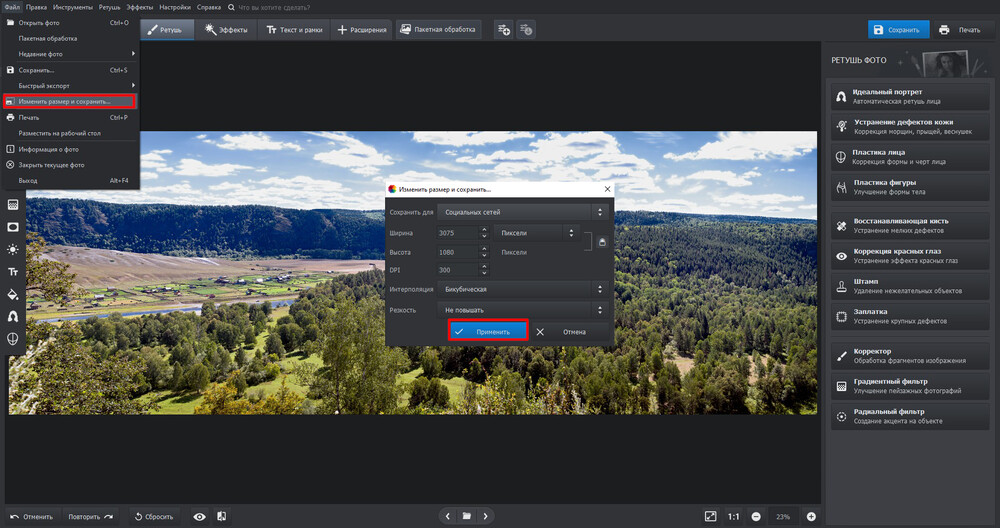Click the 1:1 actual size toggle
Viewport: 1000px width, 528px height.
[733, 516]
